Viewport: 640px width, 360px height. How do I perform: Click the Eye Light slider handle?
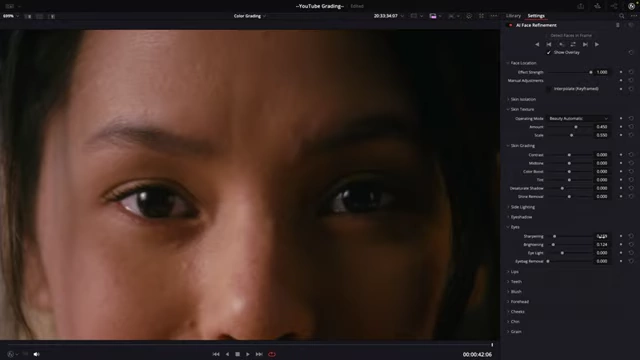point(562,253)
